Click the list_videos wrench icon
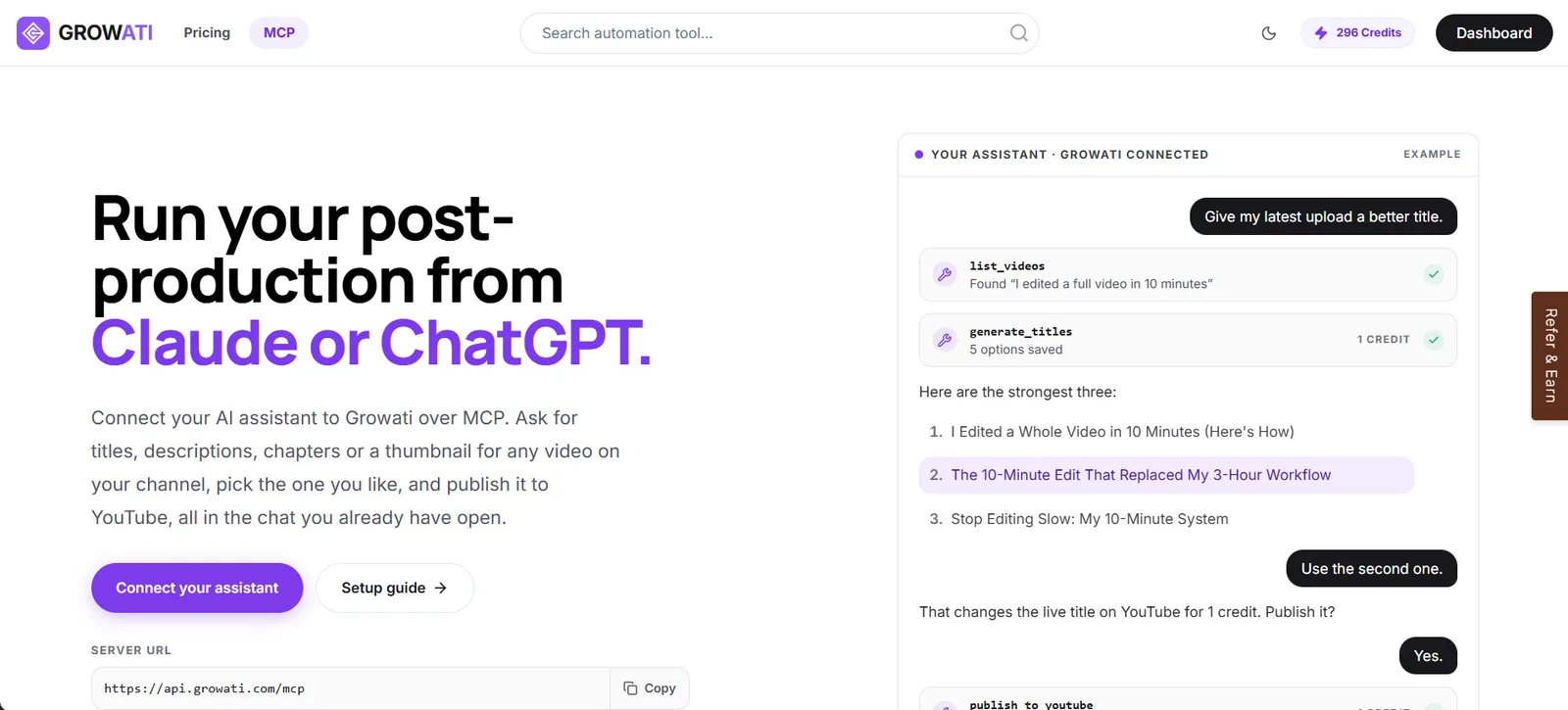This screenshot has height=710, width=1568. (x=945, y=274)
